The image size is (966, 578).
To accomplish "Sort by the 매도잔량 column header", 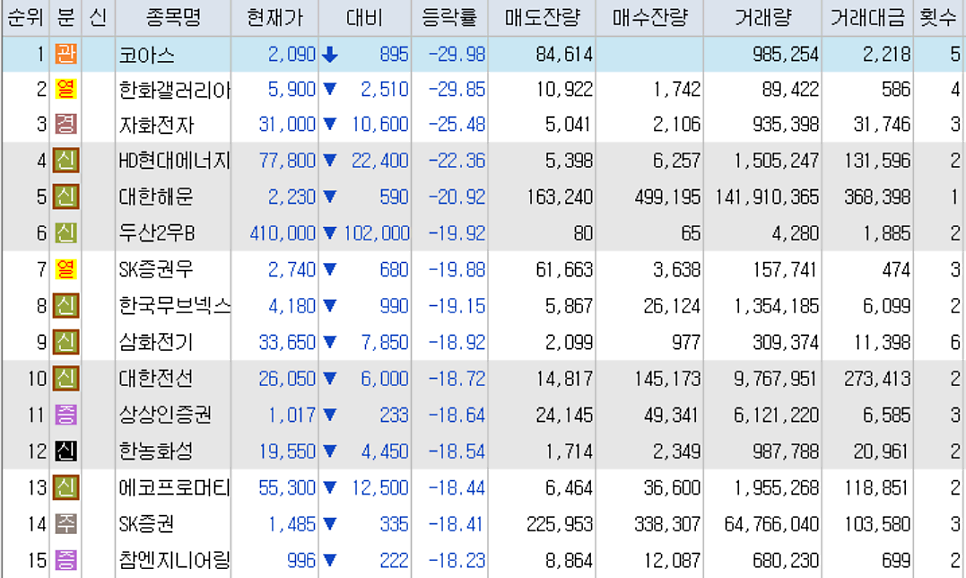I will click(x=542, y=18).
